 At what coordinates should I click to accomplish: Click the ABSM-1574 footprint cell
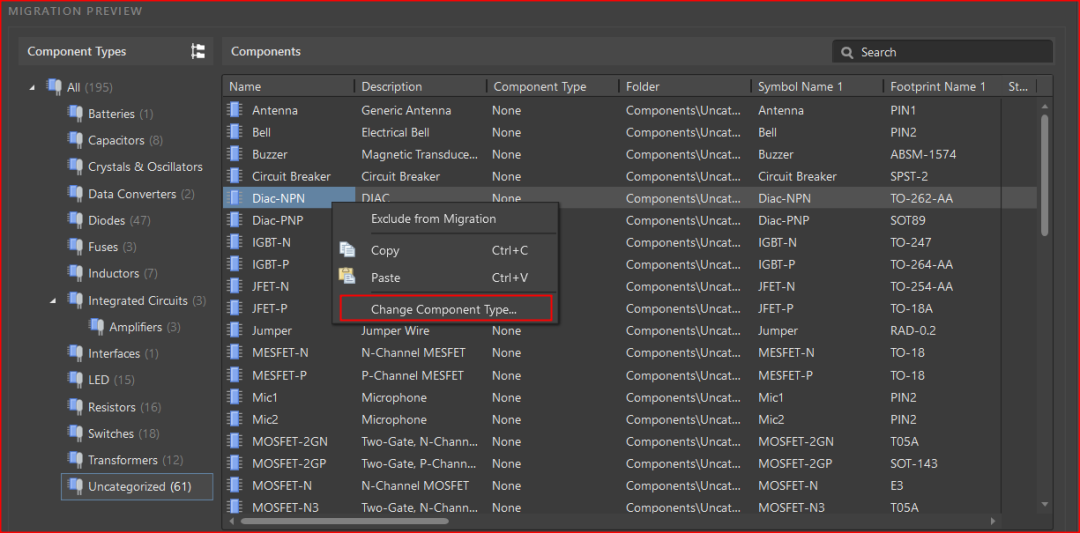coord(923,154)
